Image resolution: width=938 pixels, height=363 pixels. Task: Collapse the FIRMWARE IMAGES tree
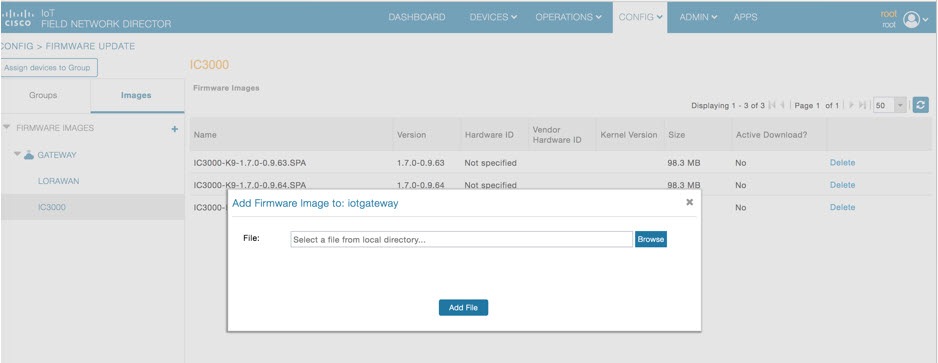pyautogui.click(x=7, y=128)
